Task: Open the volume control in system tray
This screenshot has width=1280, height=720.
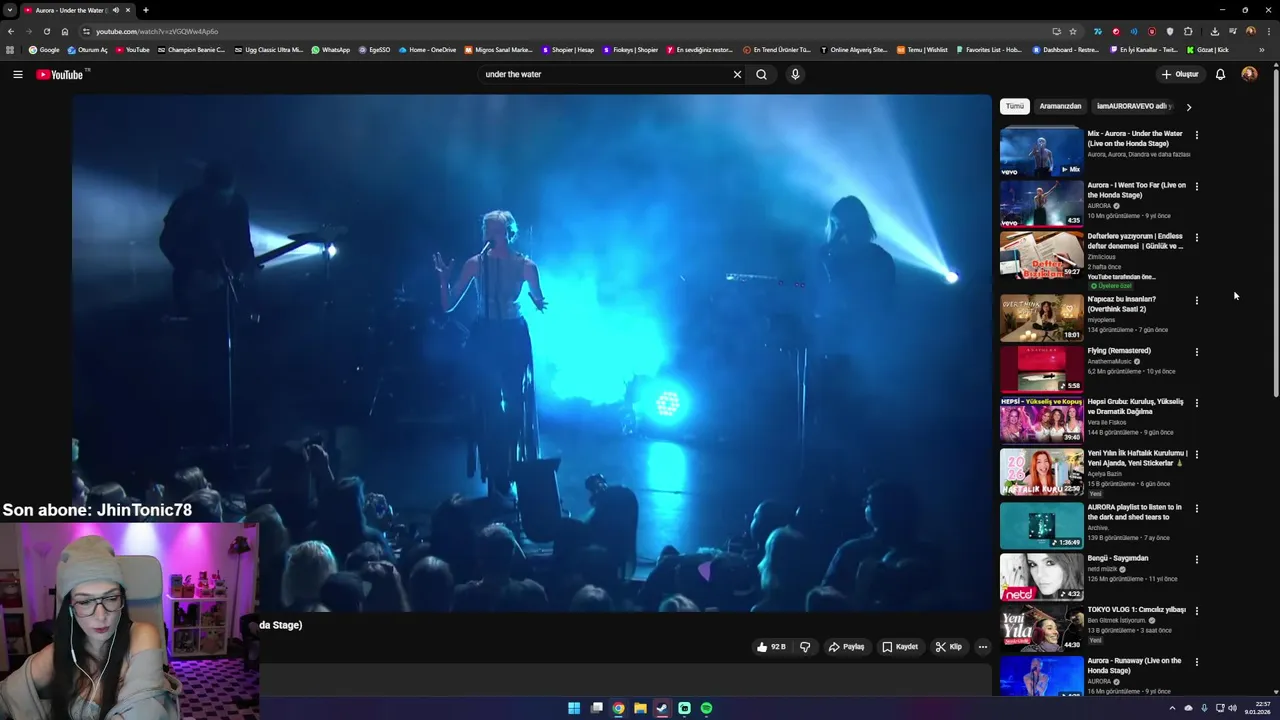Action: click(x=1232, y=708)
